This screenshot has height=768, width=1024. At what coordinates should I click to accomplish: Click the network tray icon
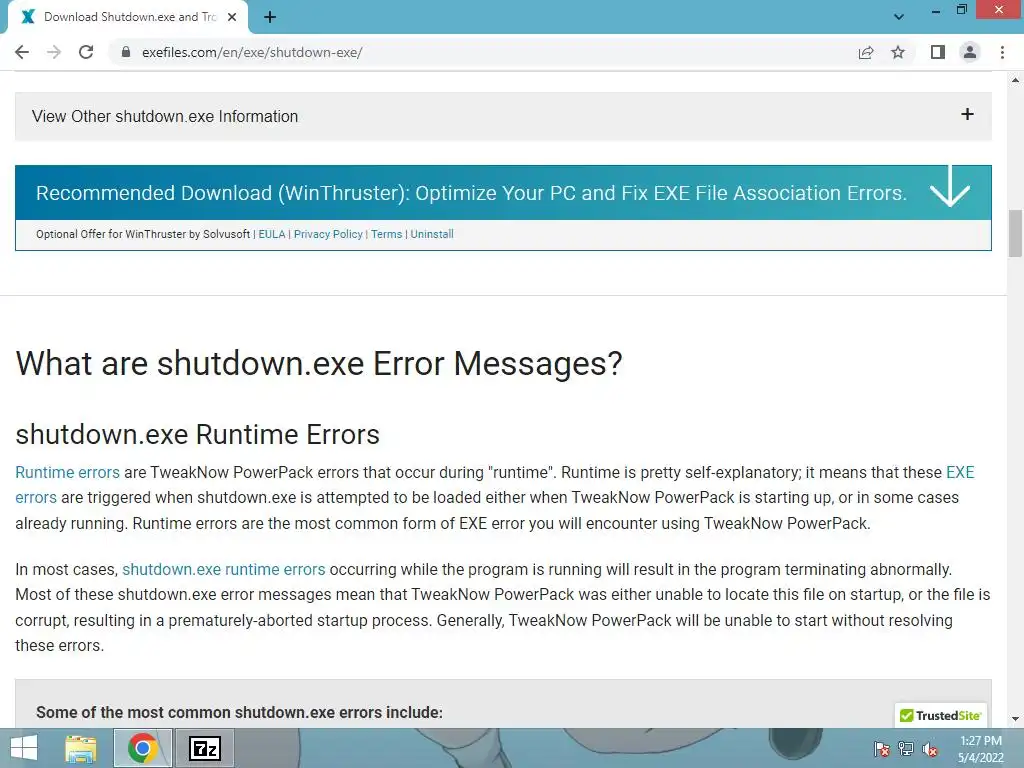click(906, 749)
